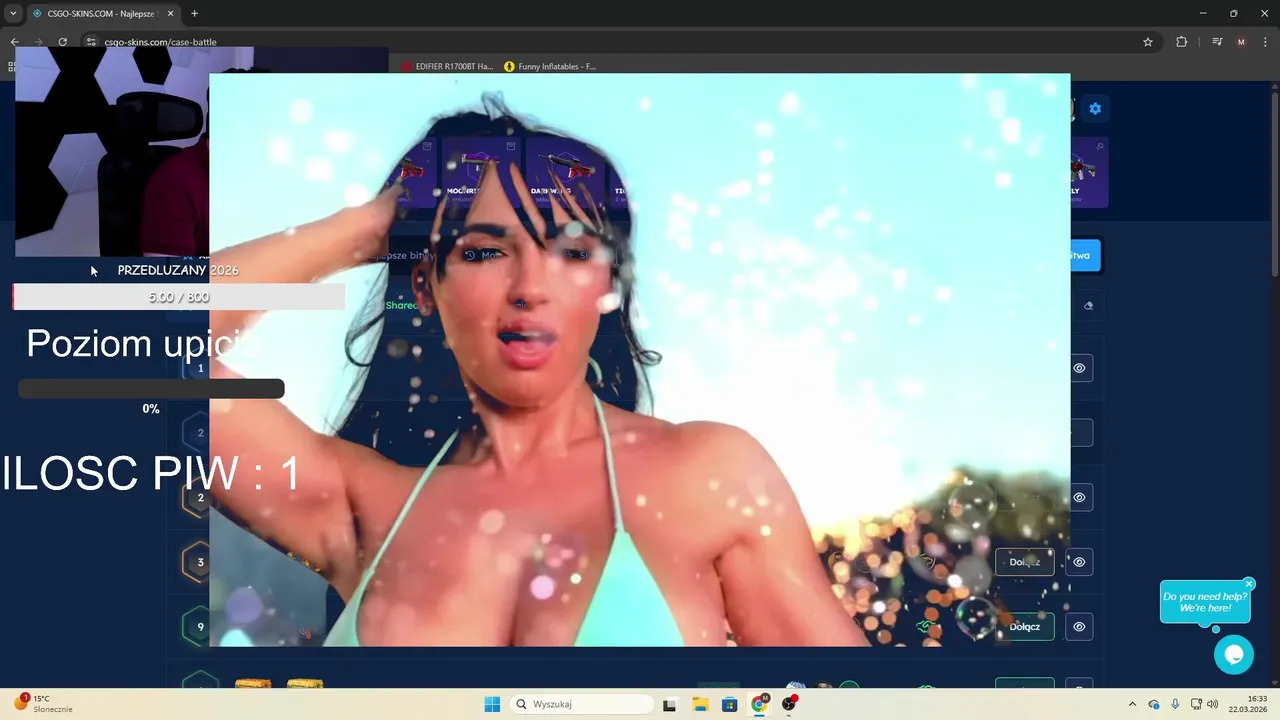Open File Explorer from the taskbar
1280x720 pixels.
700,704
